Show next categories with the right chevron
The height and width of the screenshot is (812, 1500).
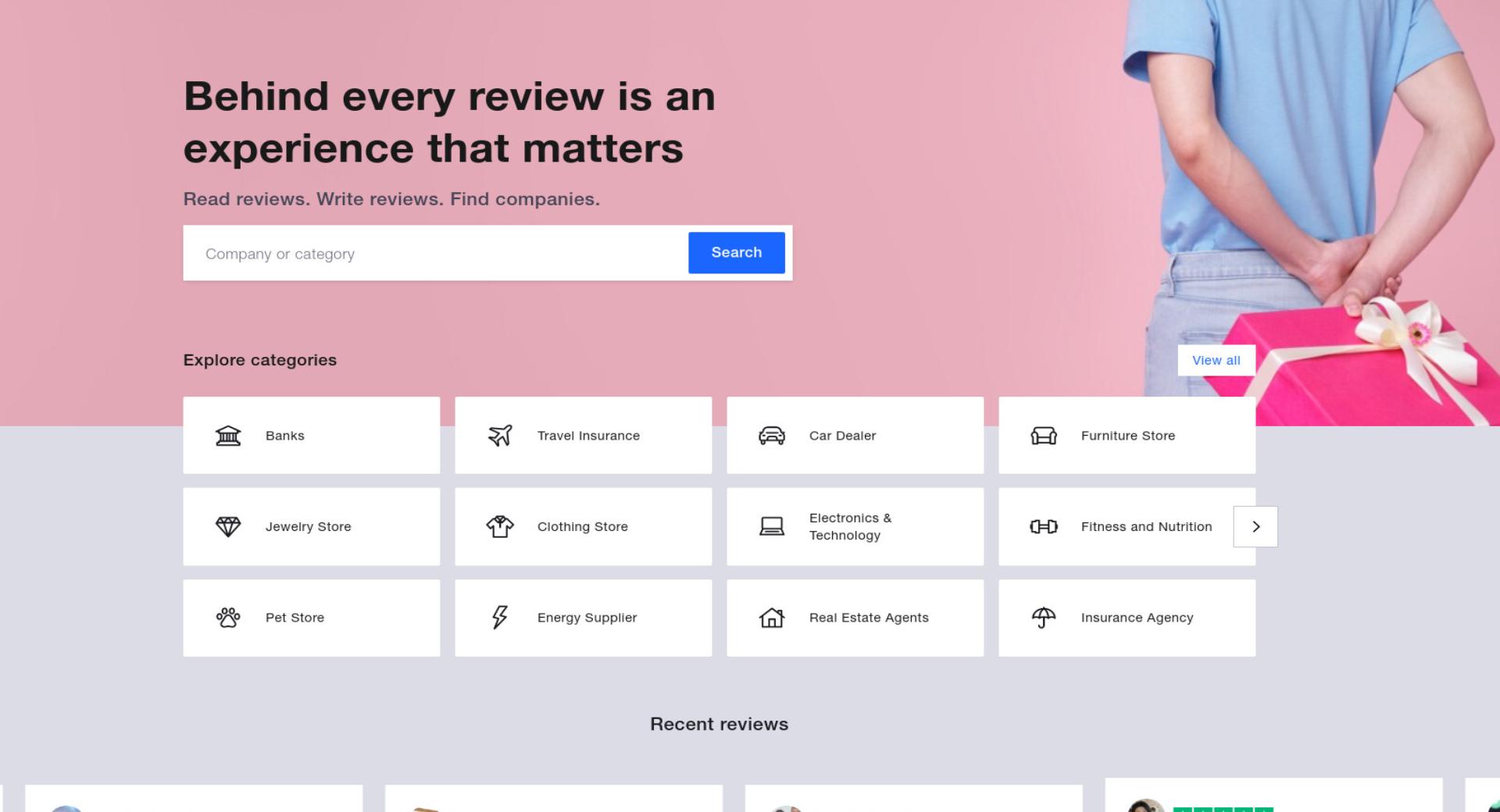[x=1255, y=527]
